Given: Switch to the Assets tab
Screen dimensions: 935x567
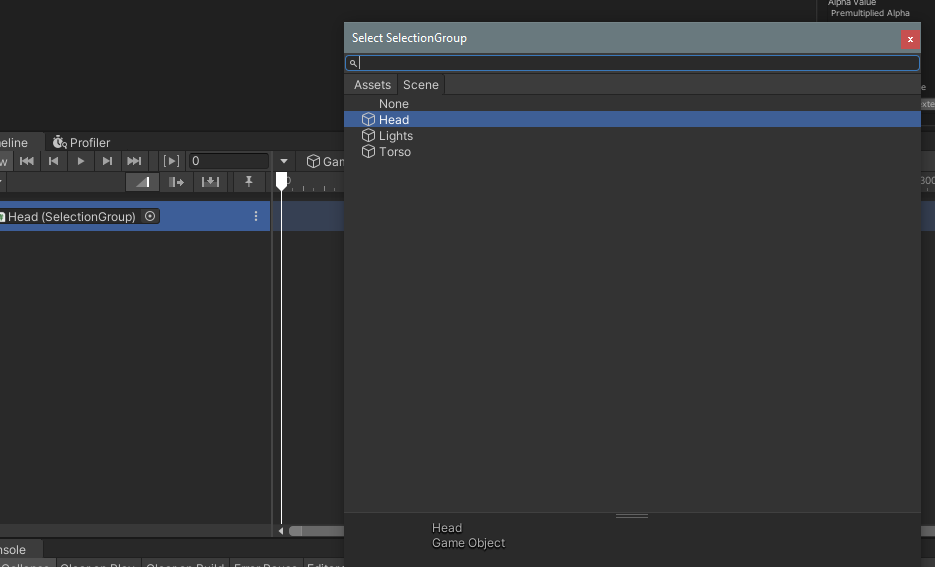Looking at the screenshot, I should tap(372, 85).
